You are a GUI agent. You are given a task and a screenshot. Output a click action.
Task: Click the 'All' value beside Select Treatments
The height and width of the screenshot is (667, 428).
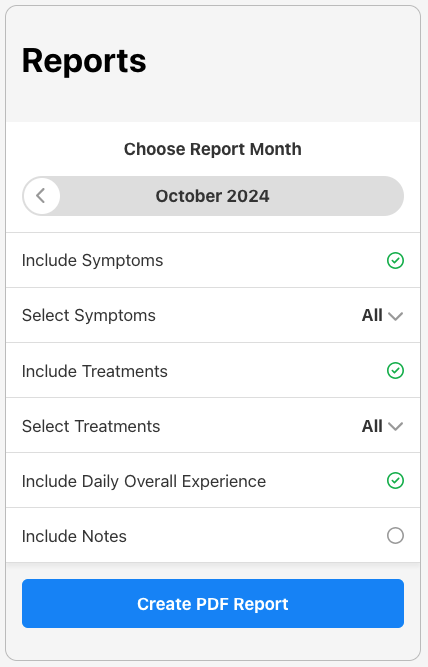[x=372, y=426]
